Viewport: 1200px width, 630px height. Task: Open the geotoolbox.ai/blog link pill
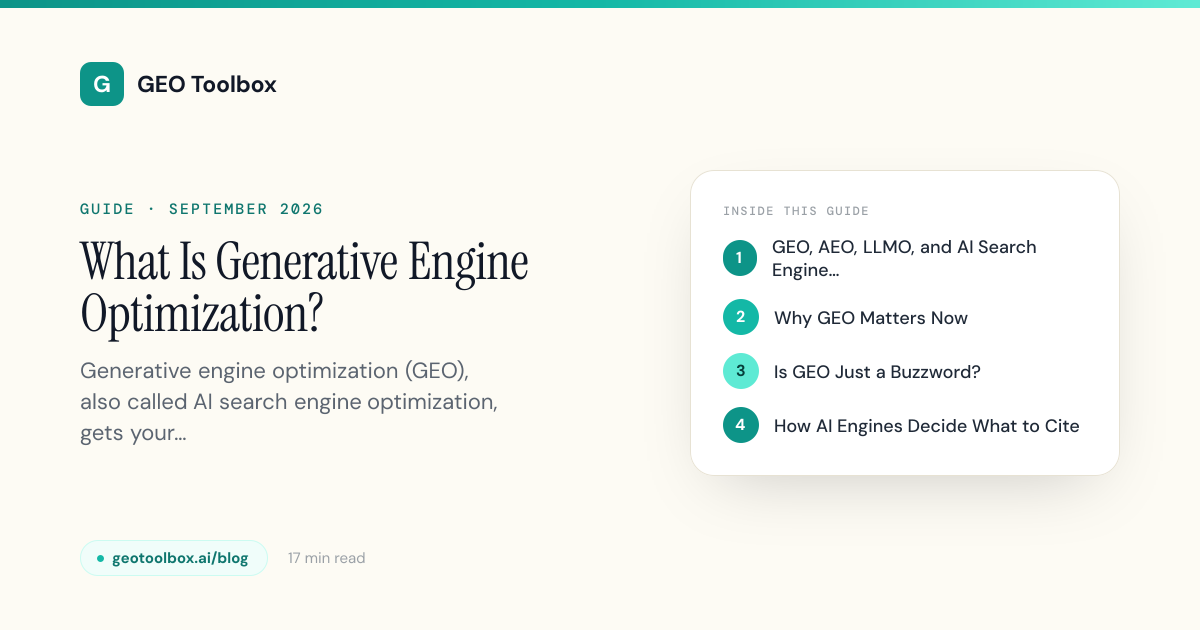tap(174, 558)
